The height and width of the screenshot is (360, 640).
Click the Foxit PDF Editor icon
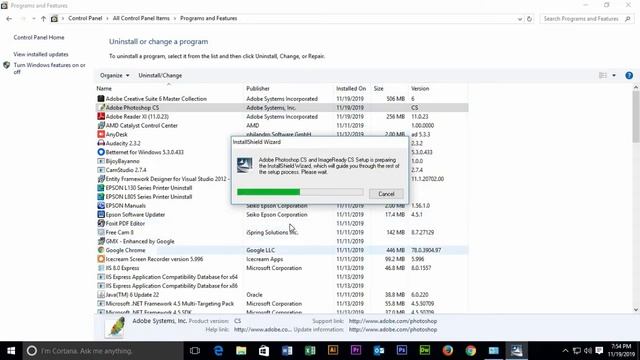click(101, 223)
